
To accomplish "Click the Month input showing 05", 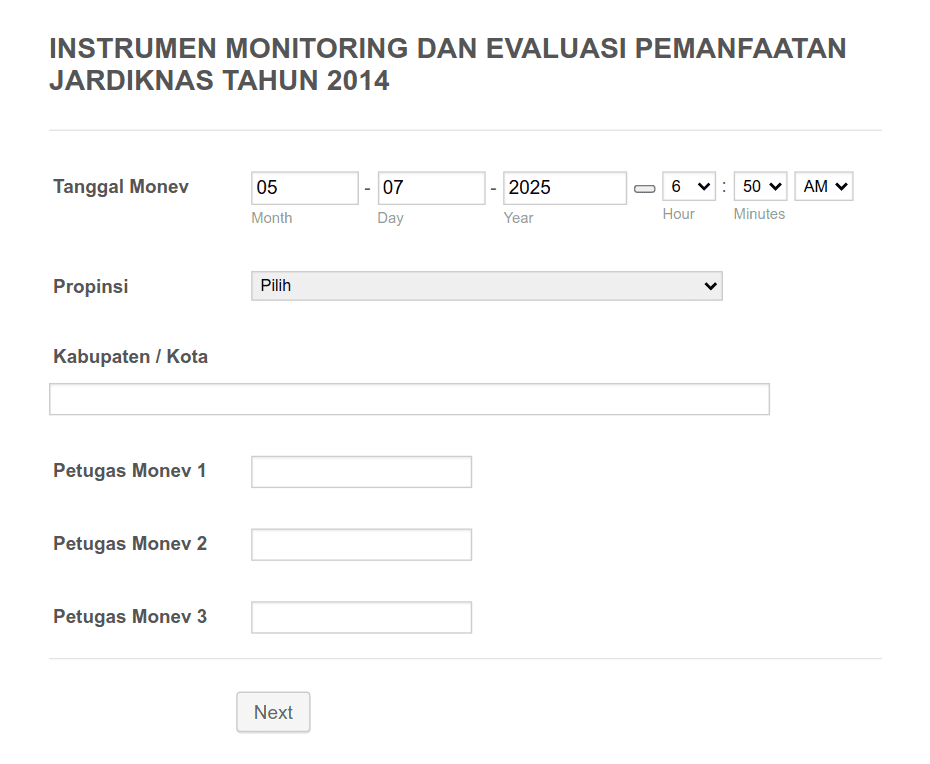I will coord(304,187).
